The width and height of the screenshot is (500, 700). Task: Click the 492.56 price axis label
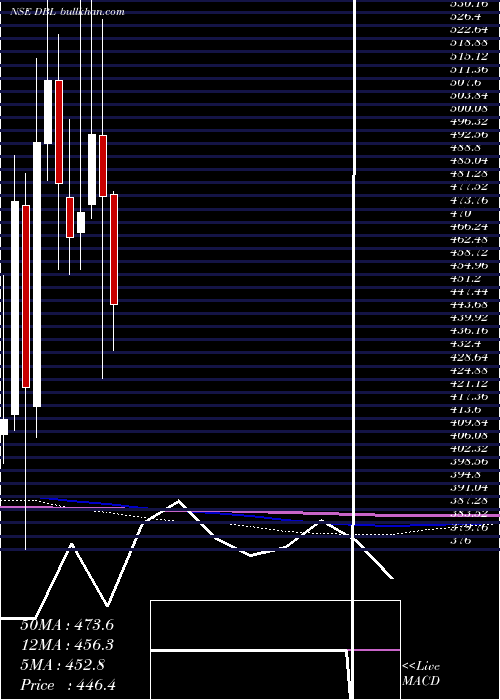470,135
